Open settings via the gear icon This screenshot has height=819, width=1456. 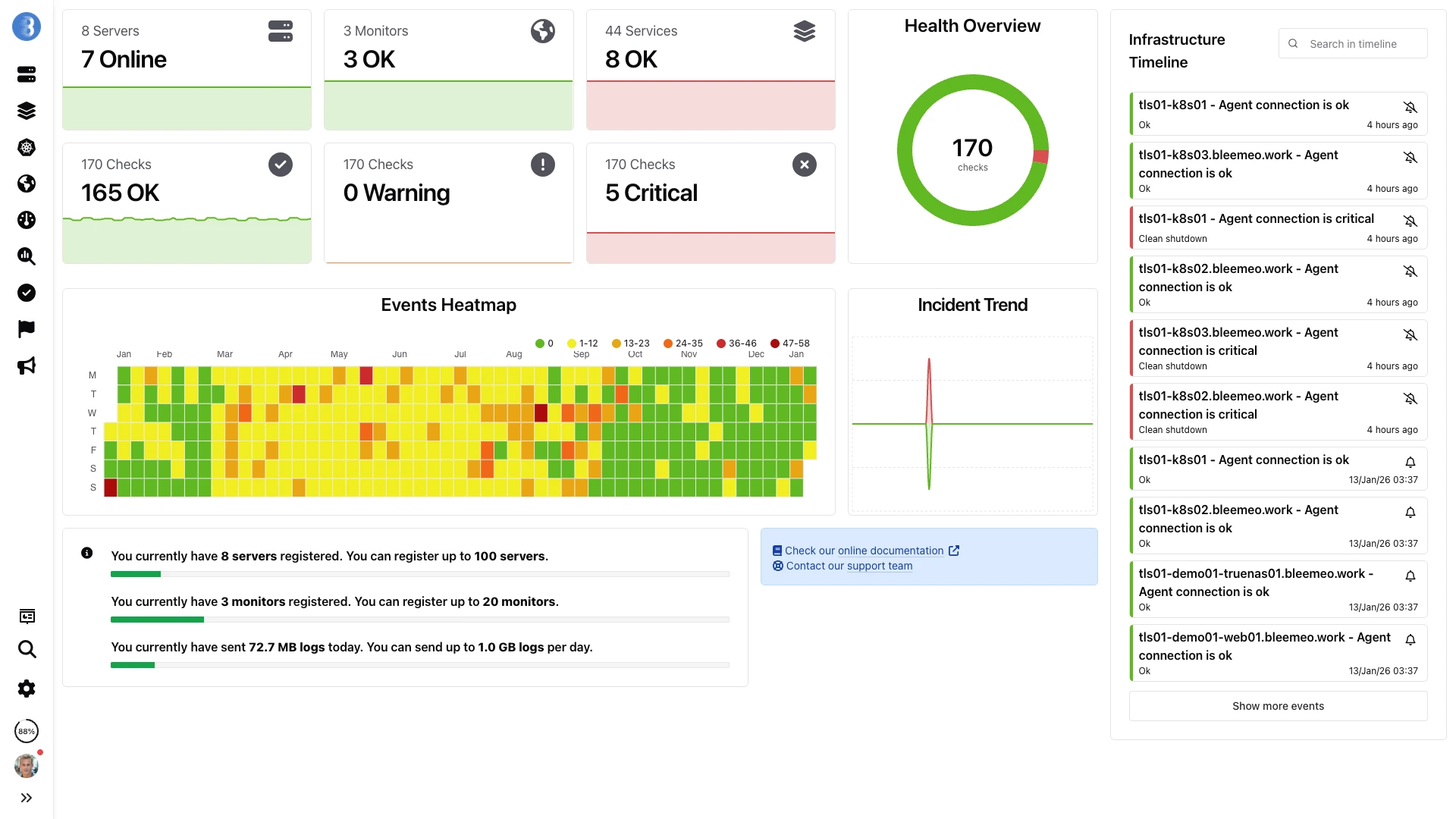pyautogui.click(x=27, y=689)
